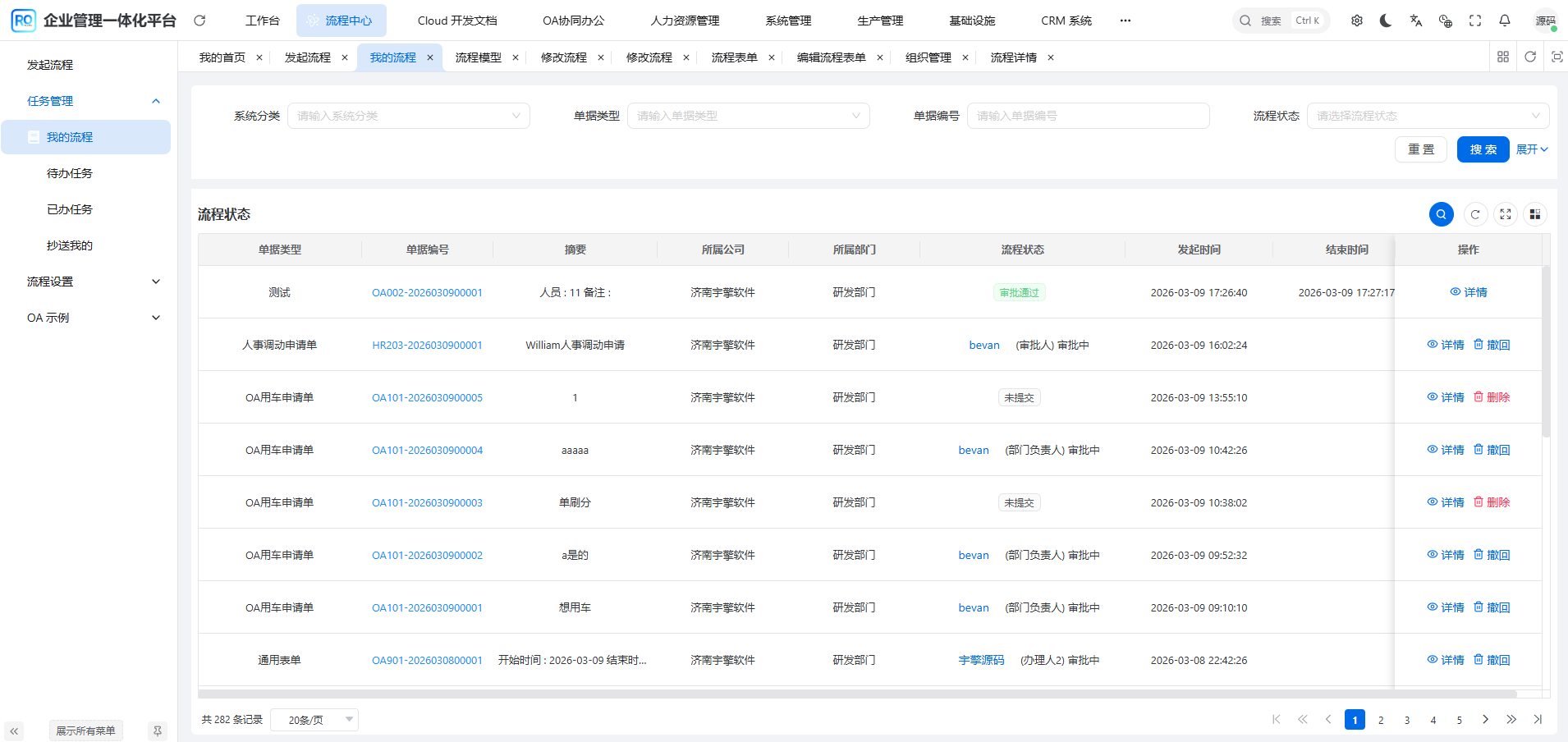Screen dimensions: 1568x742
Task: Open the settings gear in top bar
Action: [1357, 21]
